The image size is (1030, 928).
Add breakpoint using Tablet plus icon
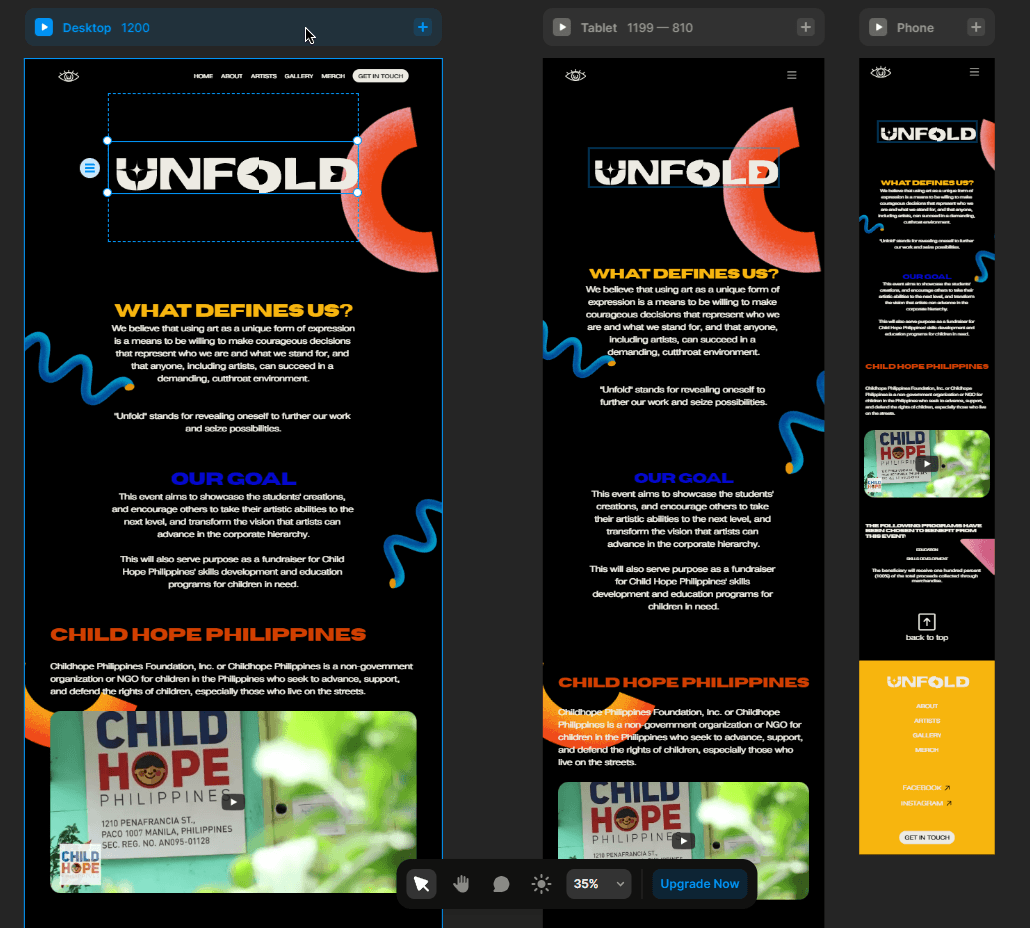[805, 28]
